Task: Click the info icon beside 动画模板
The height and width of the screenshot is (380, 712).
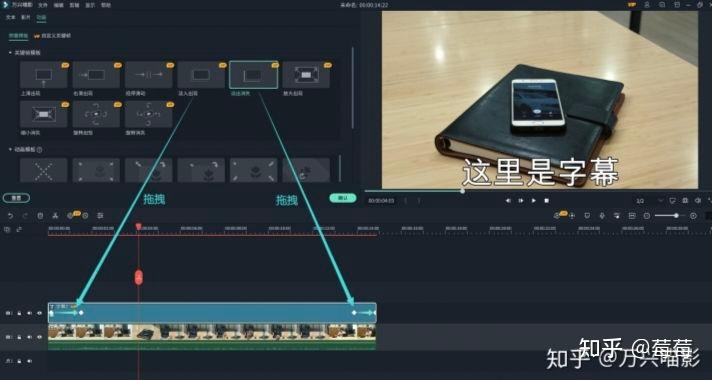Action: tap(39, 149)
